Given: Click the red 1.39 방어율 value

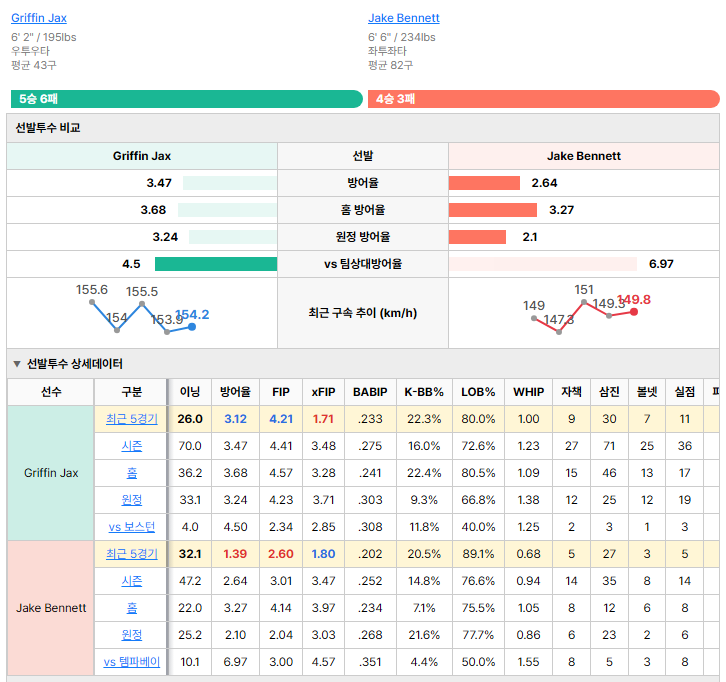Looking at the screenshot, I should pyautogui.click(x=235, y=554).
